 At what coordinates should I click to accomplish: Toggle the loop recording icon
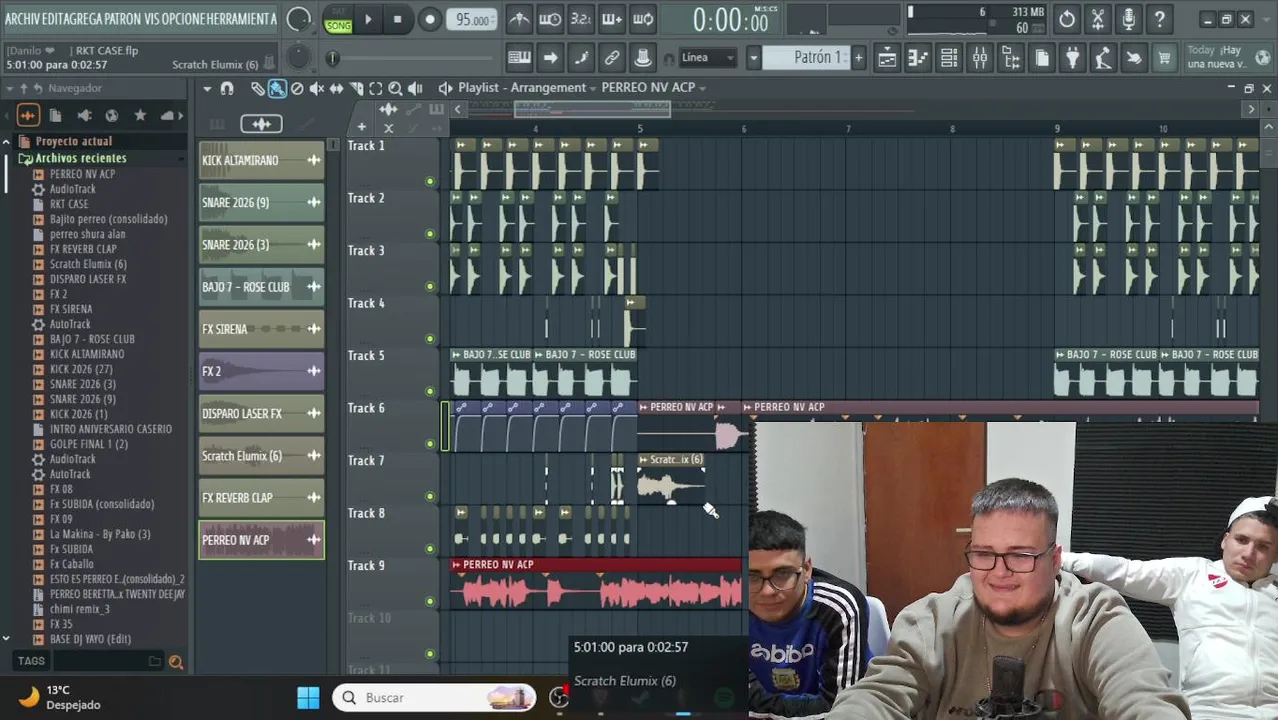(644, 19)
